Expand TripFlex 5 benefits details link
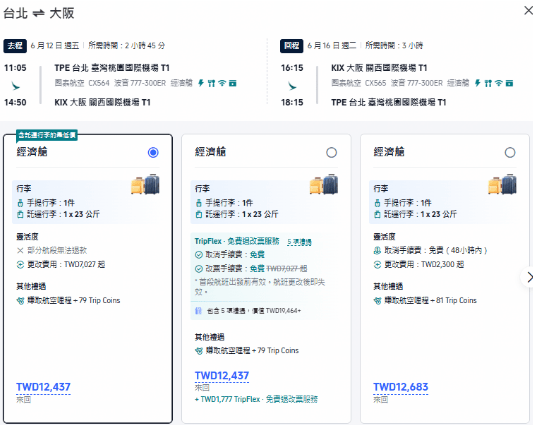Viewport: 533px width, 425px height. (x=299, y=242)
